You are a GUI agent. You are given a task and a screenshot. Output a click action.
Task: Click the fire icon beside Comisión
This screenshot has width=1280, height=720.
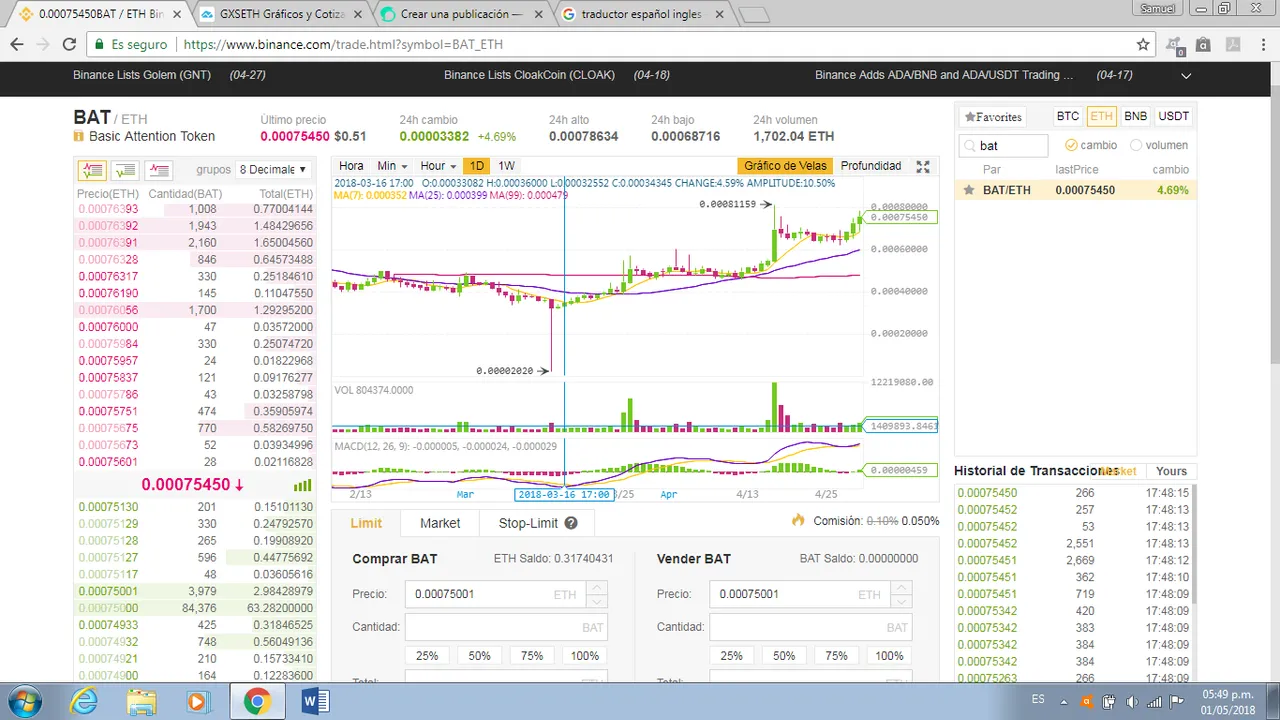[798, 521]
